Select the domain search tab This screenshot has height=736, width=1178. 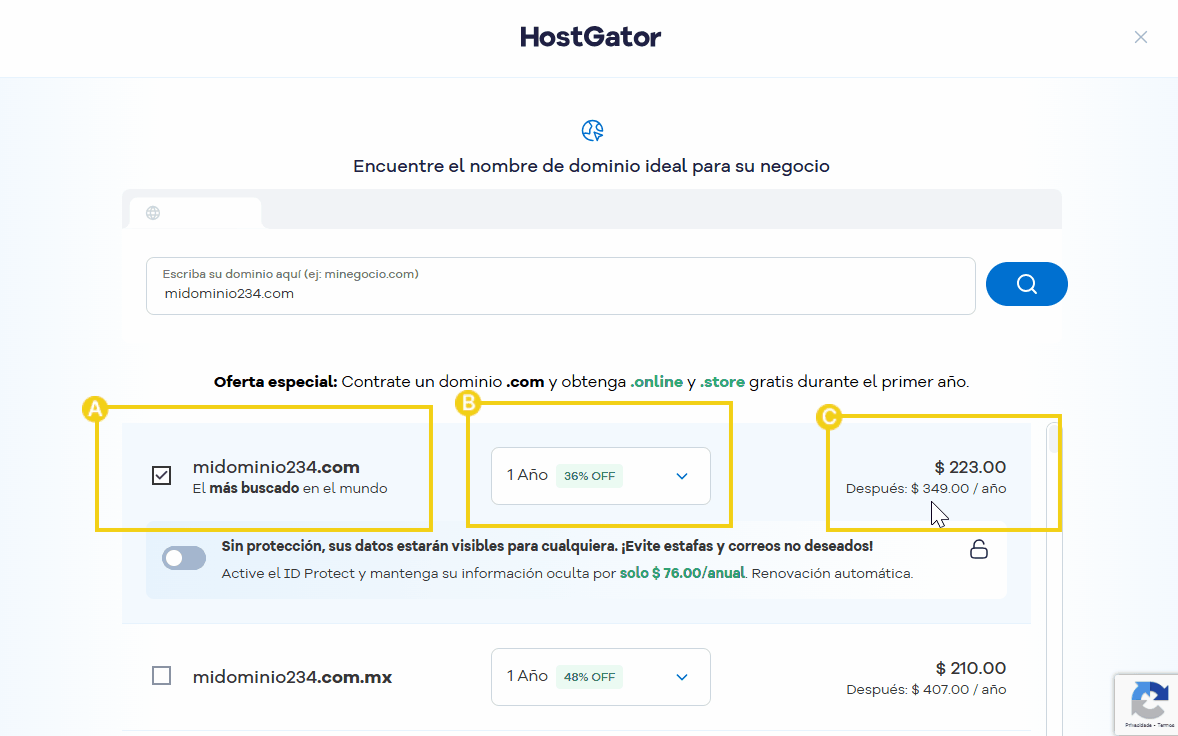[195, 213]
